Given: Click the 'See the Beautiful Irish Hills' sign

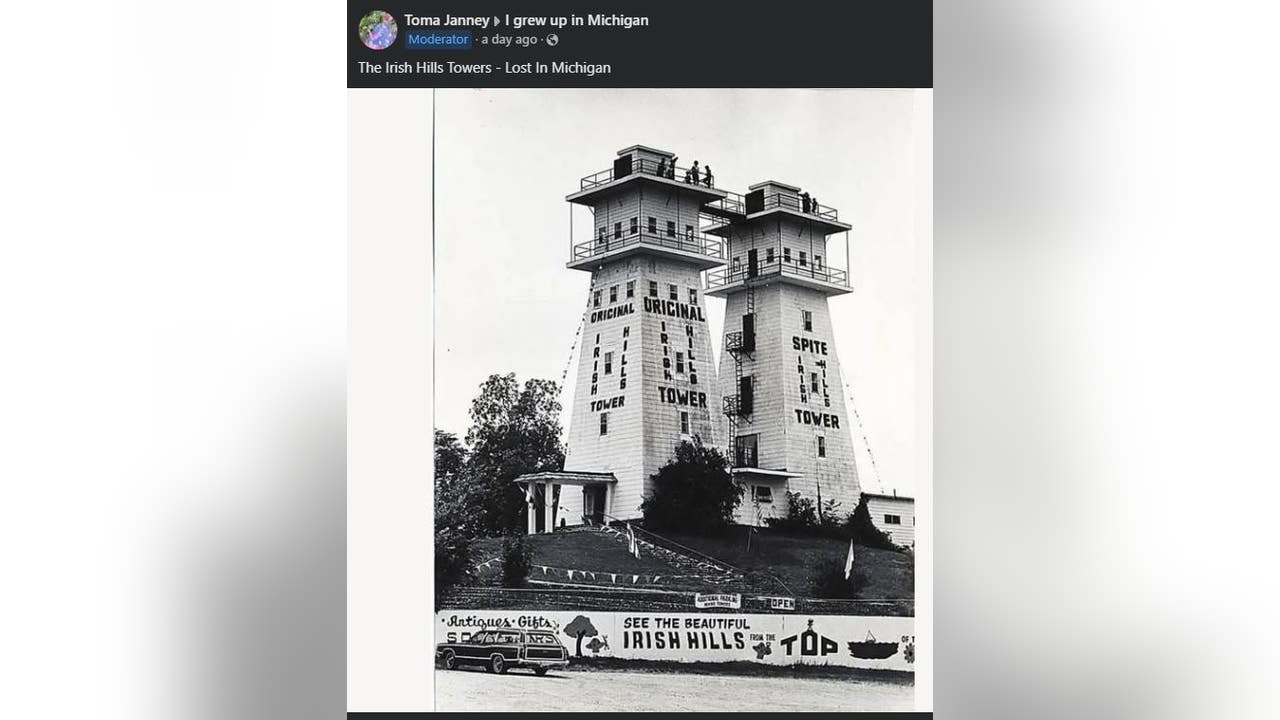Looking at the screenshot, I should 686,632.
